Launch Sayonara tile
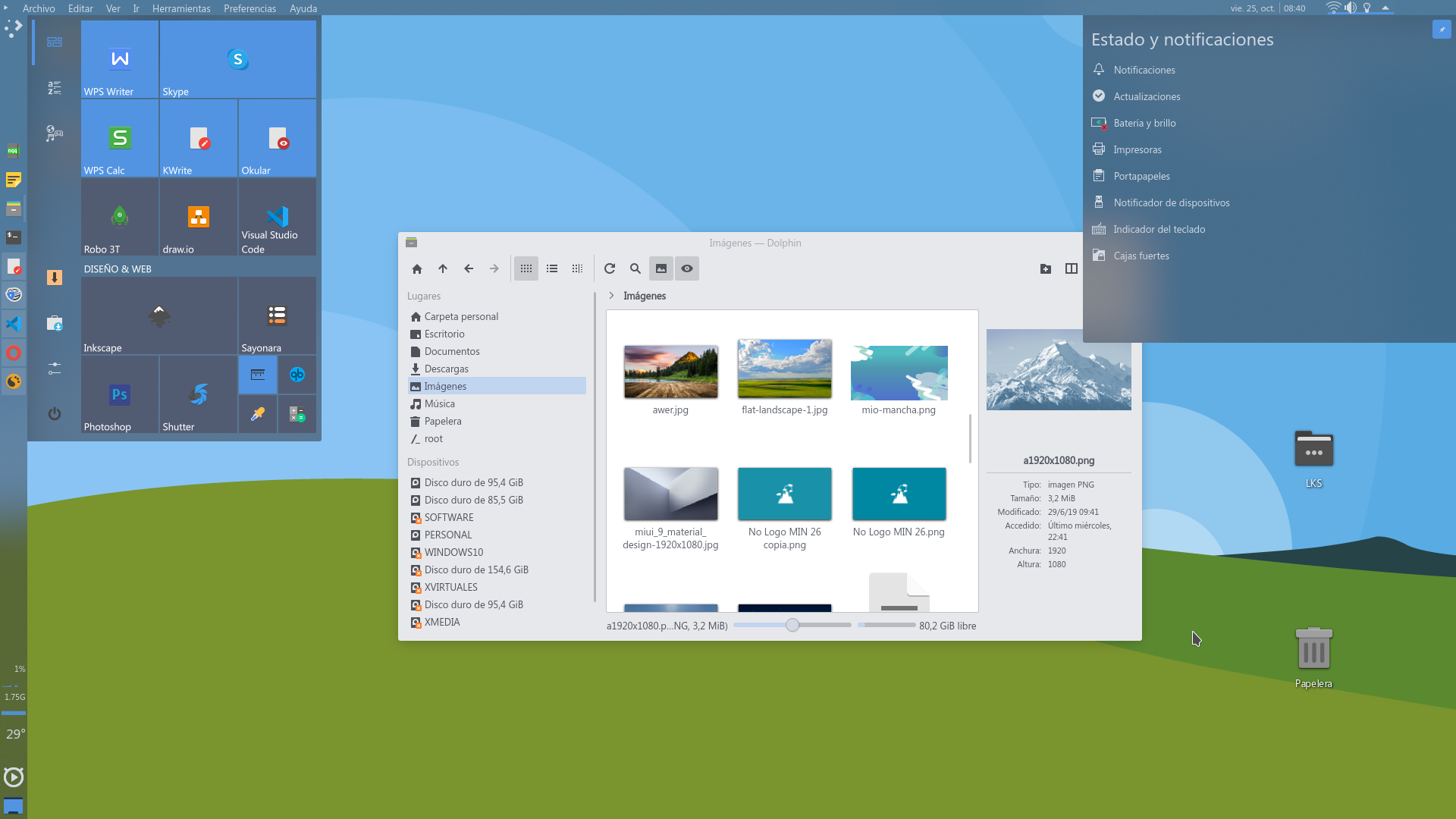The image size is (1456, 819). (x=278, y=315)
